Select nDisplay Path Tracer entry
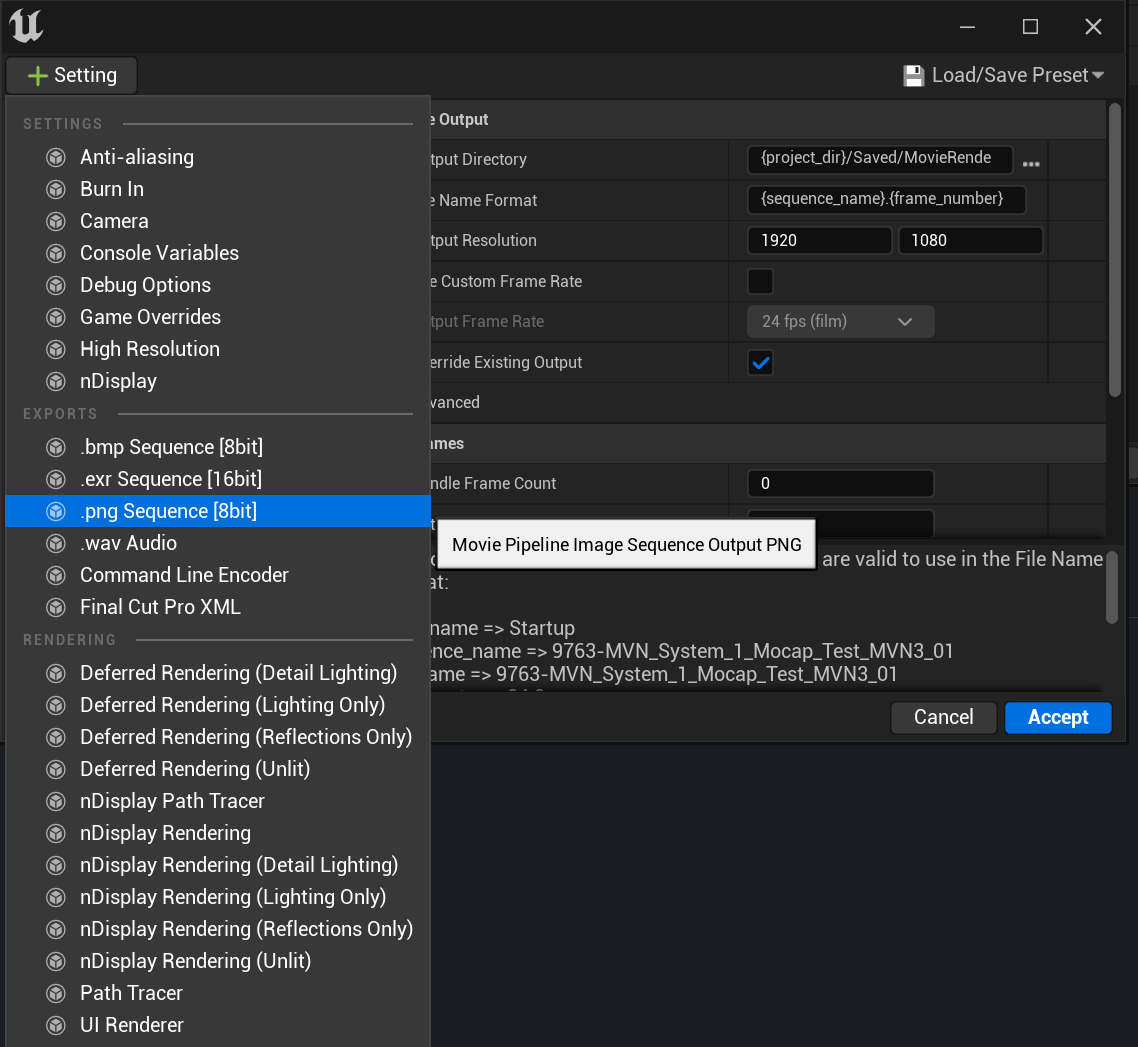Screen dimensions: 1138x1047 [x=218, y=801]
